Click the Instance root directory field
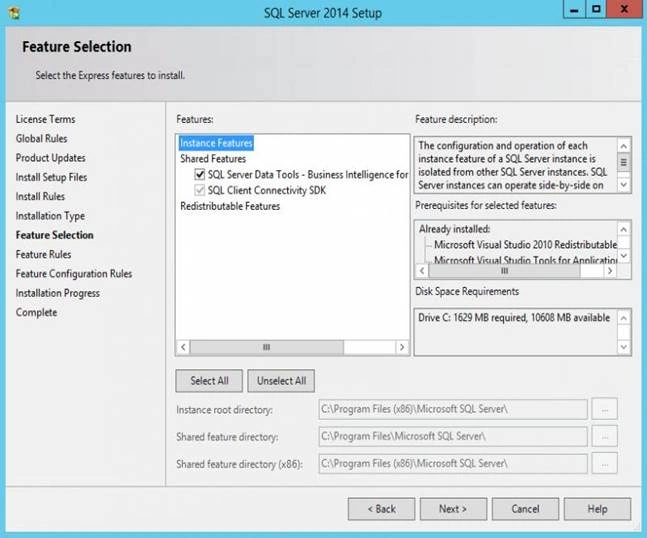The image size is (647, 538). [453, 409]
